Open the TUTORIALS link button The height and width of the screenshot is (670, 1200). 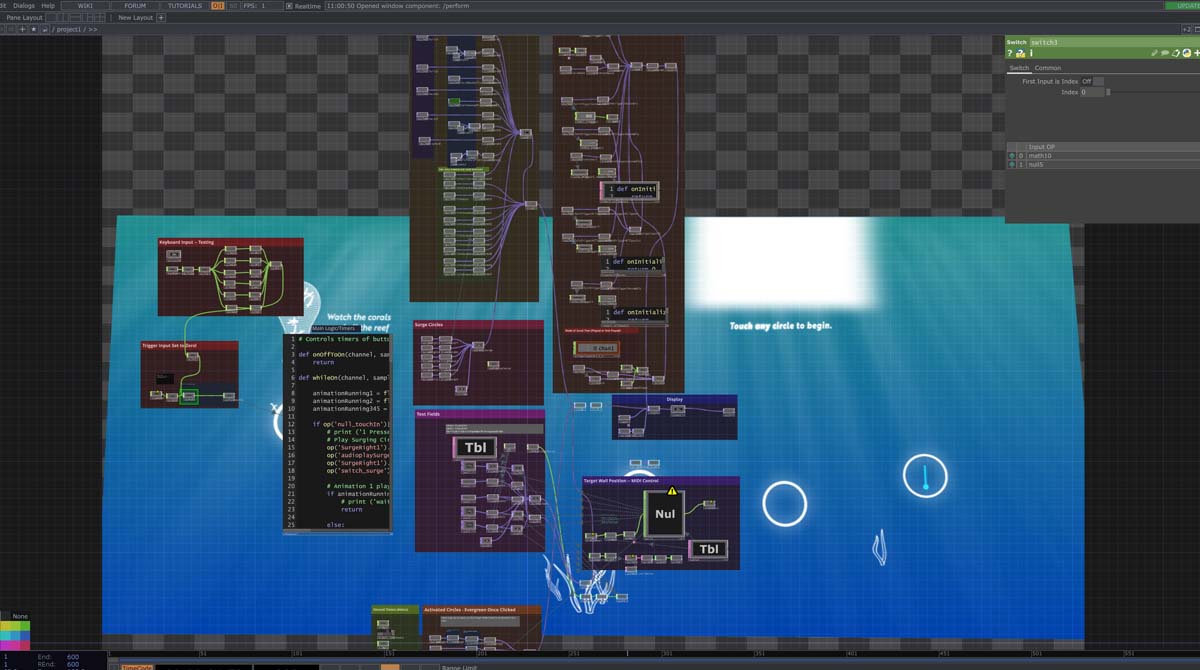tap(185, 6)
